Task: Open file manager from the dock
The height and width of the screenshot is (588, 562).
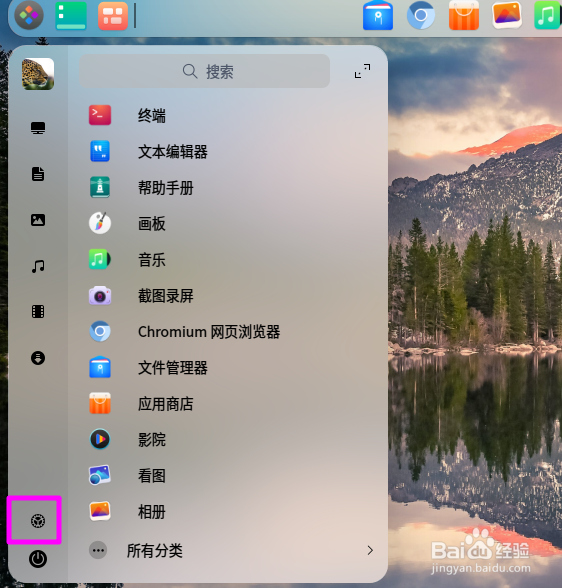Action: pyautogui.click(x=378, y=15)
